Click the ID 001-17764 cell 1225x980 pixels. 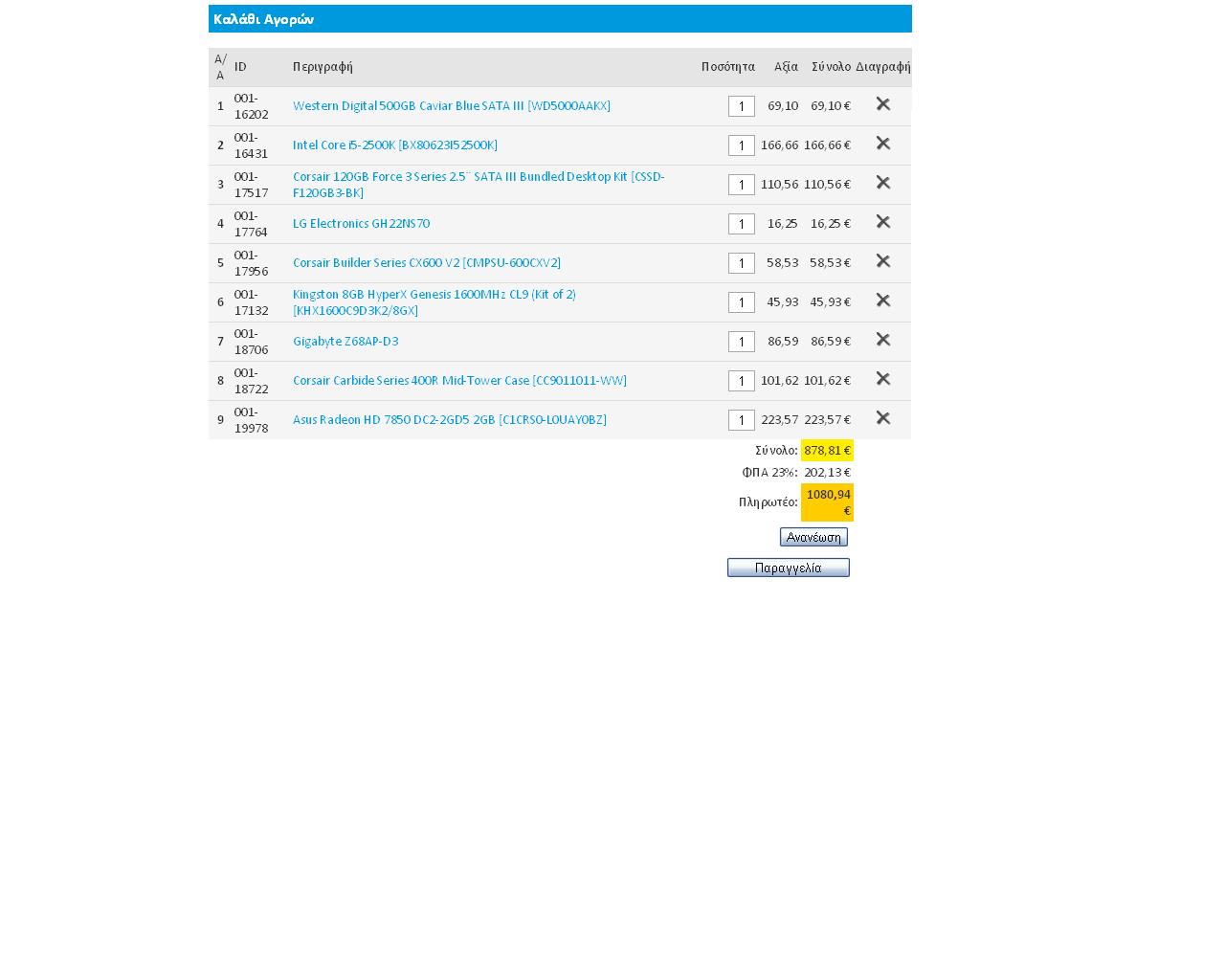click(x=251, y=224)
